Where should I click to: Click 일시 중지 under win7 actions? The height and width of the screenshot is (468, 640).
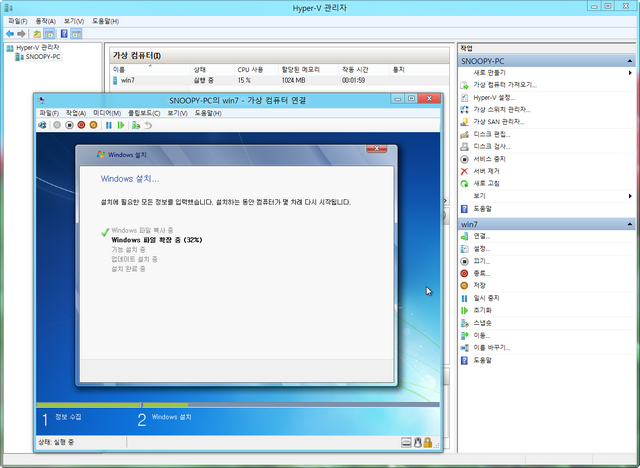coord(486,298)
